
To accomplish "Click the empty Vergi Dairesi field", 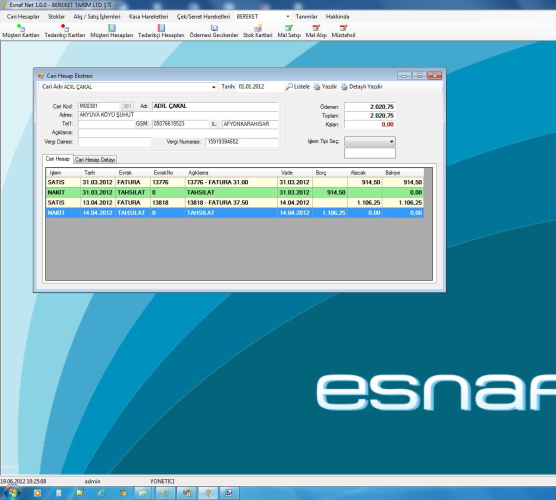I will (x=114, y=142).
